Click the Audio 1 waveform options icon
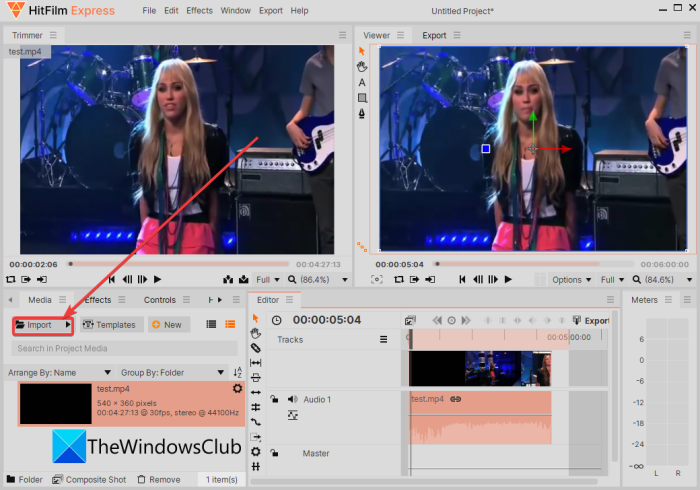The image size is (700, 490). coord(292,415)
